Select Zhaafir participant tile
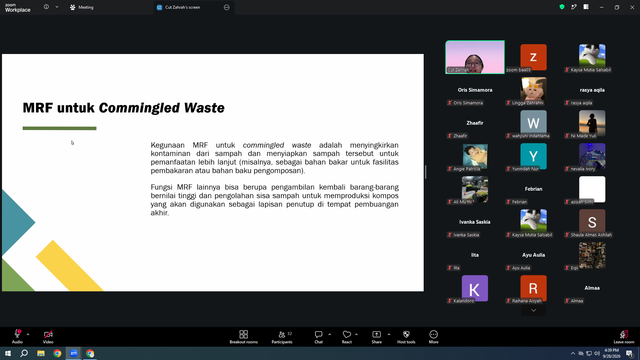 pos(475,123)
